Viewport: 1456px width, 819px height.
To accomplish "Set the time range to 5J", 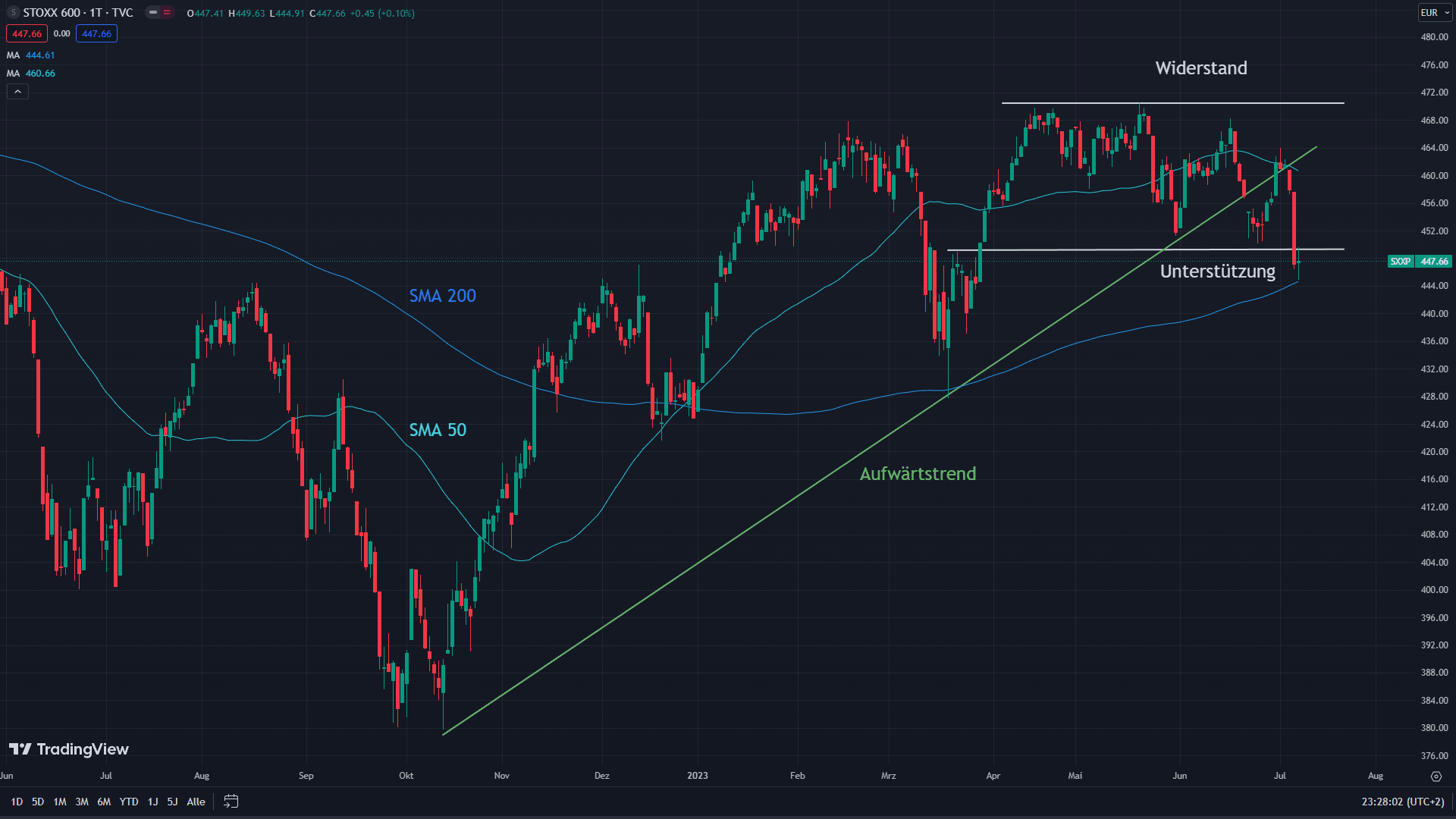I will [172, 802].
